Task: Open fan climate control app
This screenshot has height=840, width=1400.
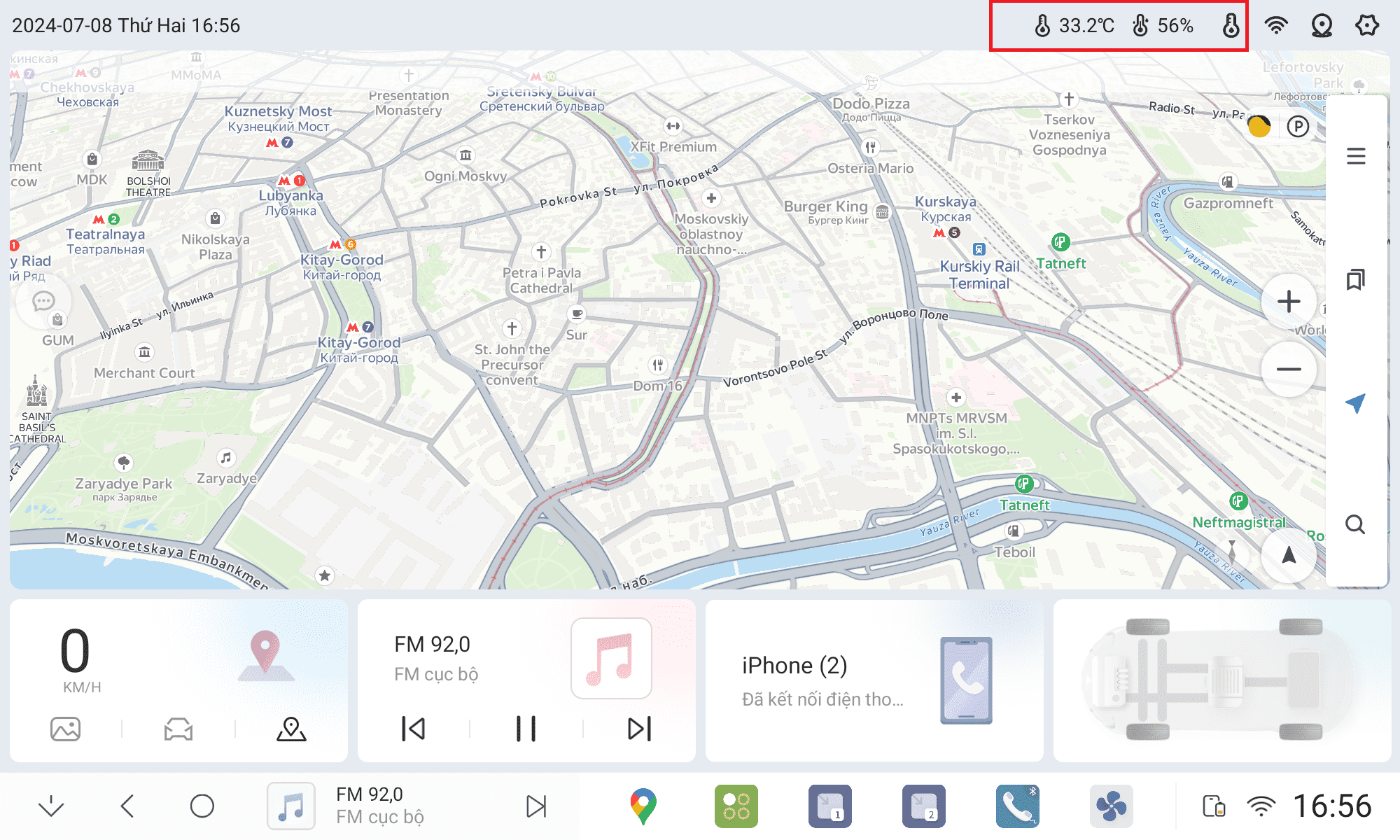Action: click(x=1112, y=806)
